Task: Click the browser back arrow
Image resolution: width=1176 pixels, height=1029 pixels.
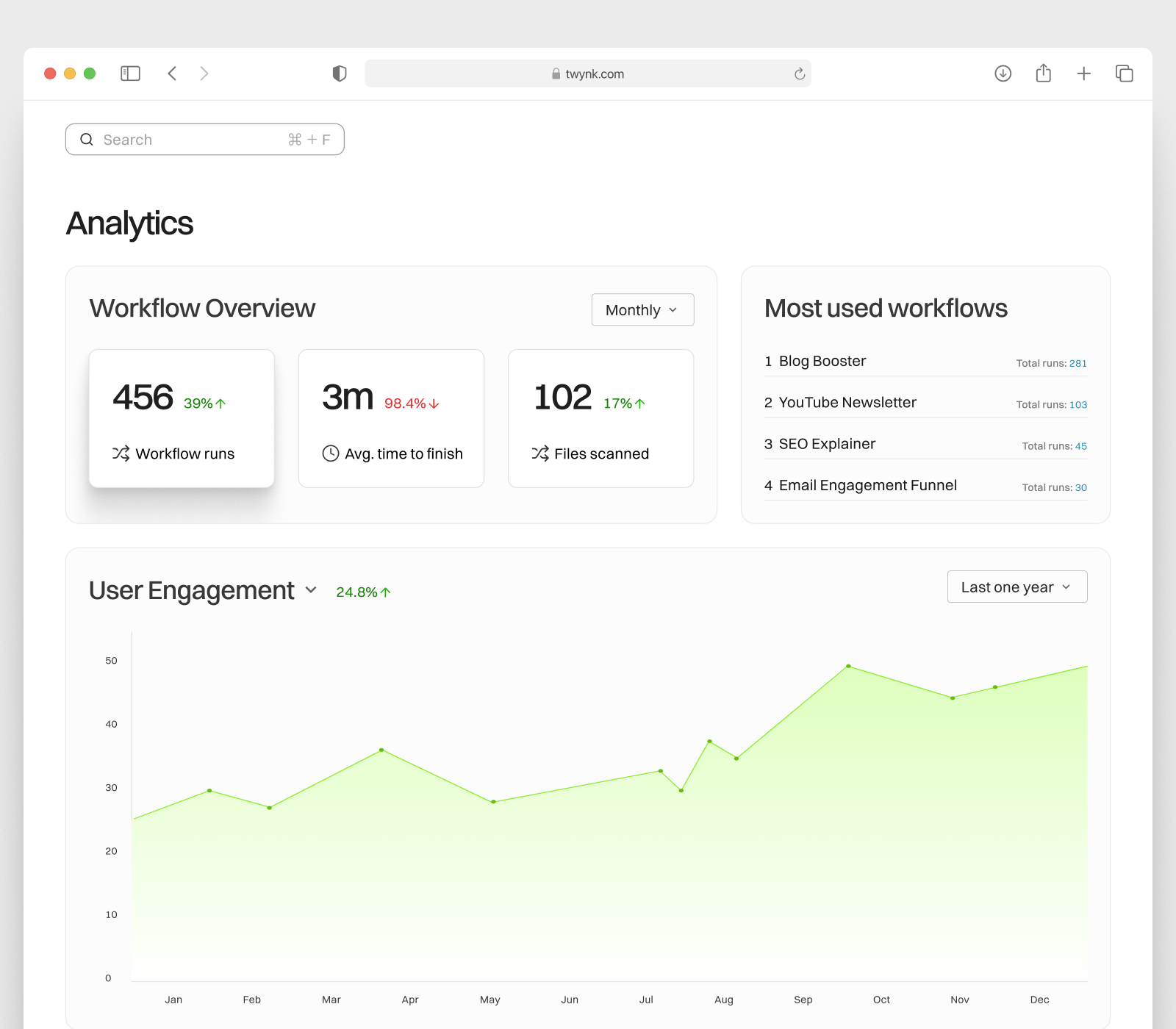Action: (x=171, y=73)
